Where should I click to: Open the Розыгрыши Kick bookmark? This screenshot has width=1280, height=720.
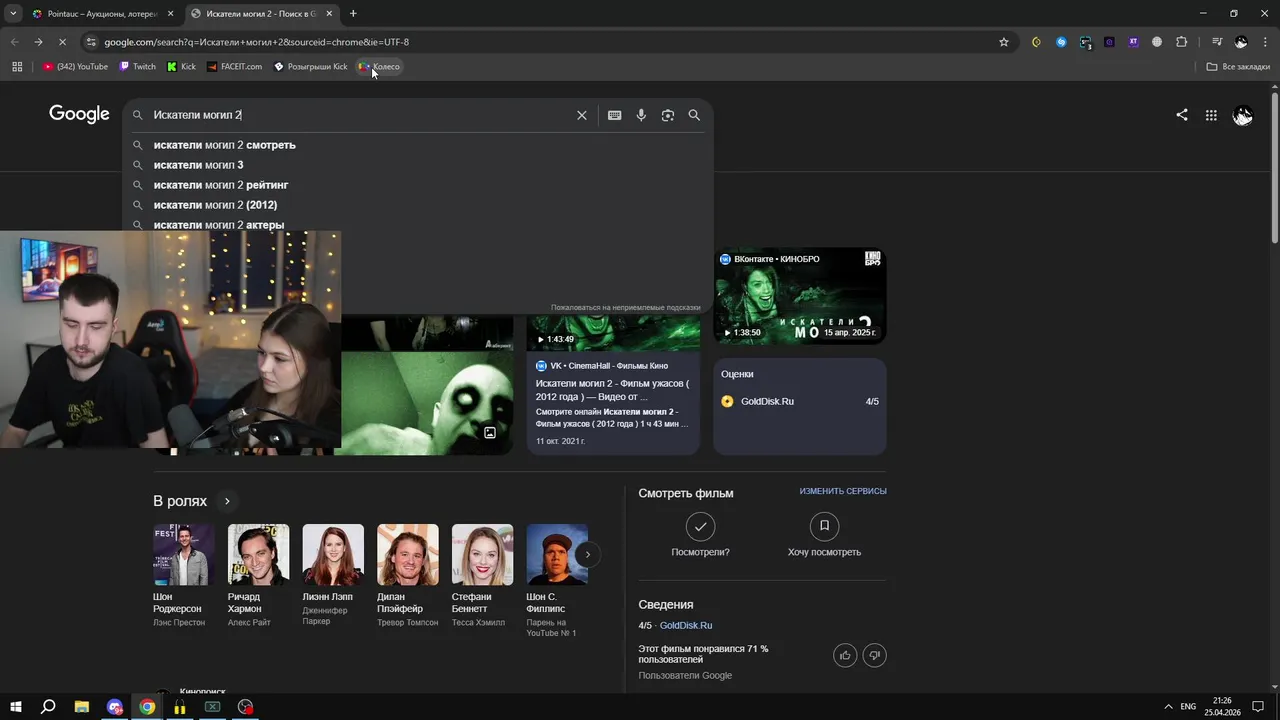pos(310,67)
